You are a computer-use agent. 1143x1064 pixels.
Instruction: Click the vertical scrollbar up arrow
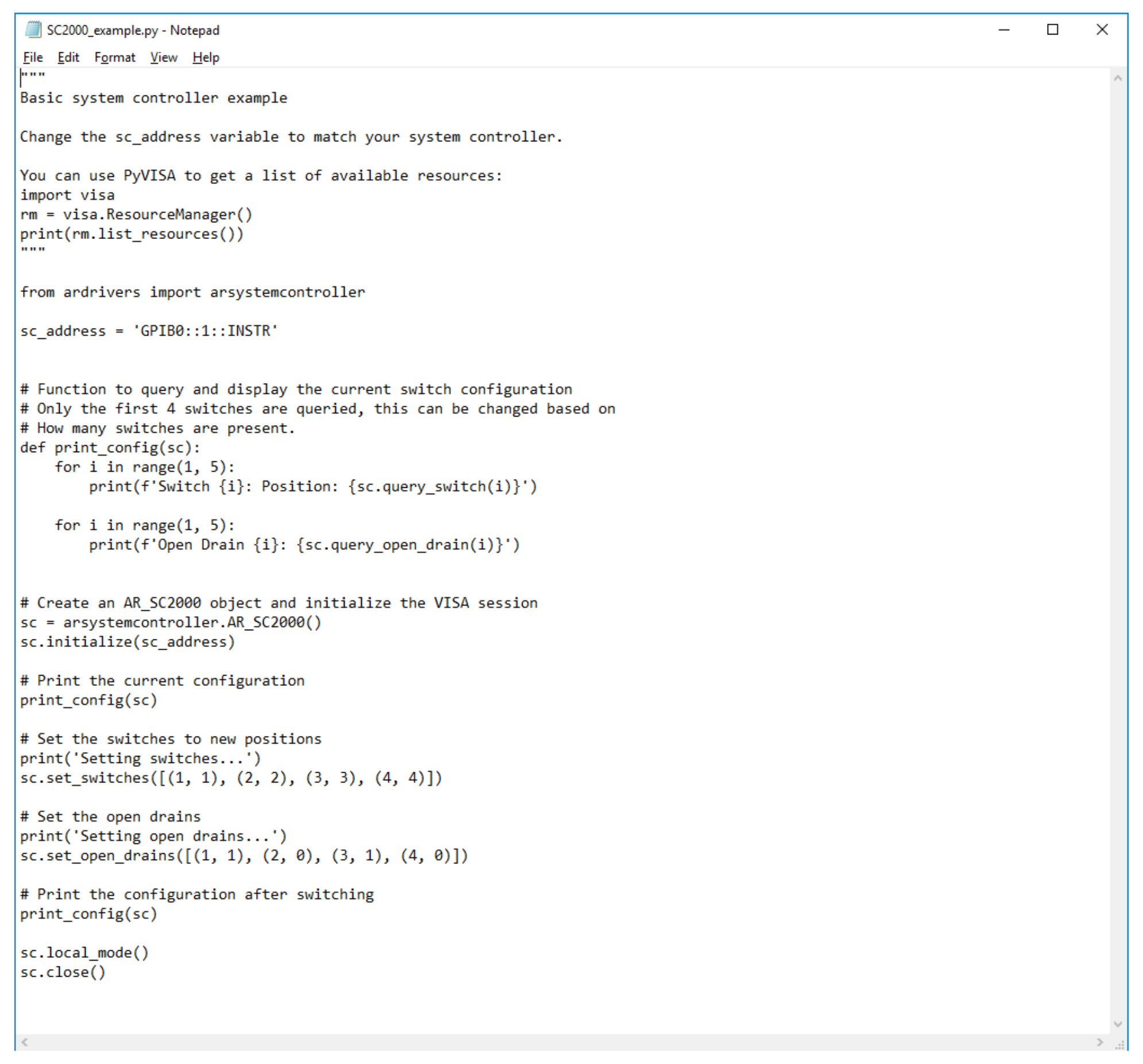[1118, 78]
